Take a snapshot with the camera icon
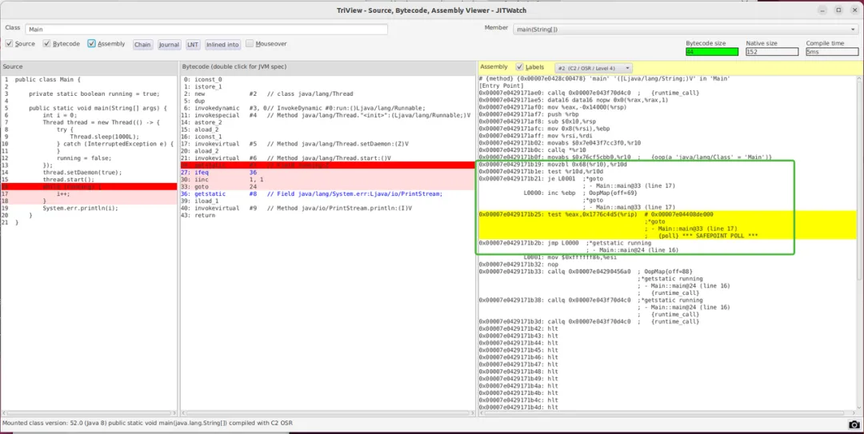 (854, 425)
